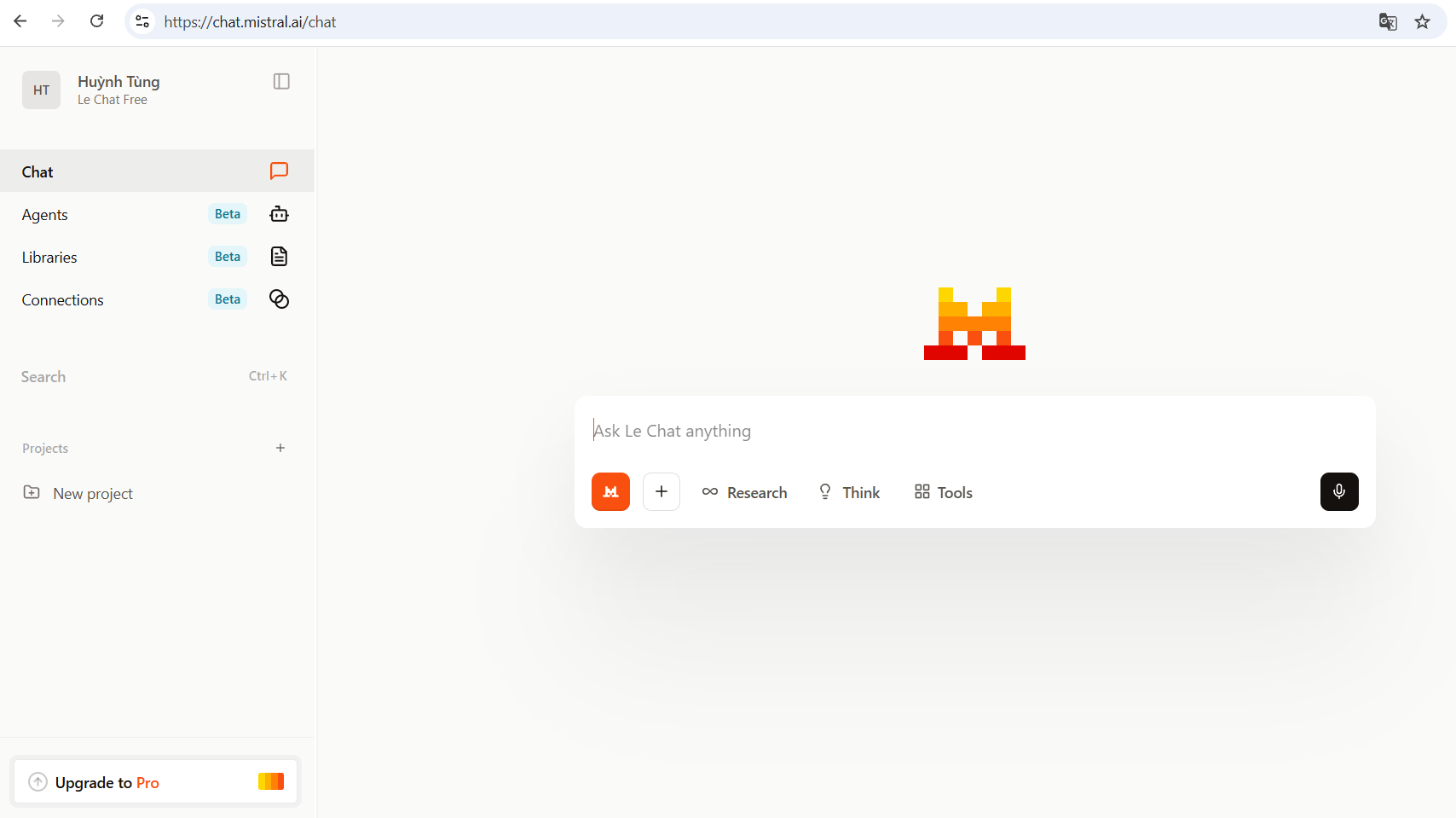This screenshot has width=1456, height=818.
Task: Create a New project
Action: 93,494
